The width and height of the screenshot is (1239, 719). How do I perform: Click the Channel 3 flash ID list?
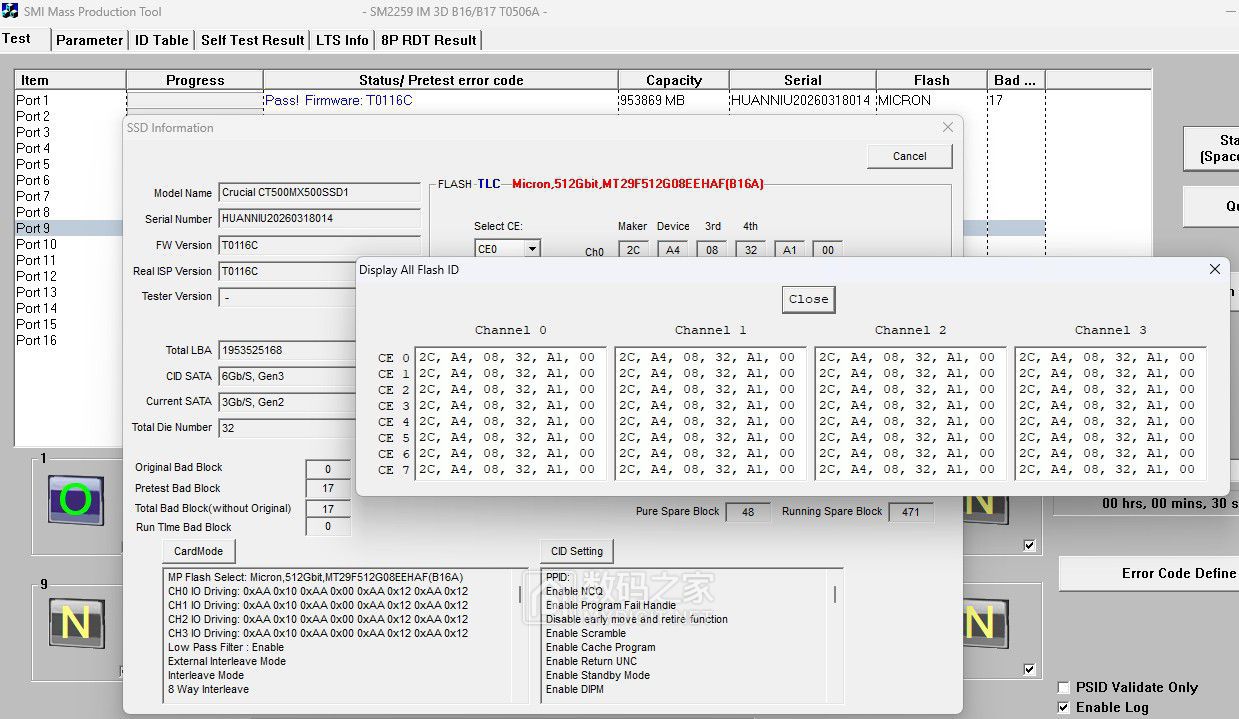click(x=1110, y=413)
